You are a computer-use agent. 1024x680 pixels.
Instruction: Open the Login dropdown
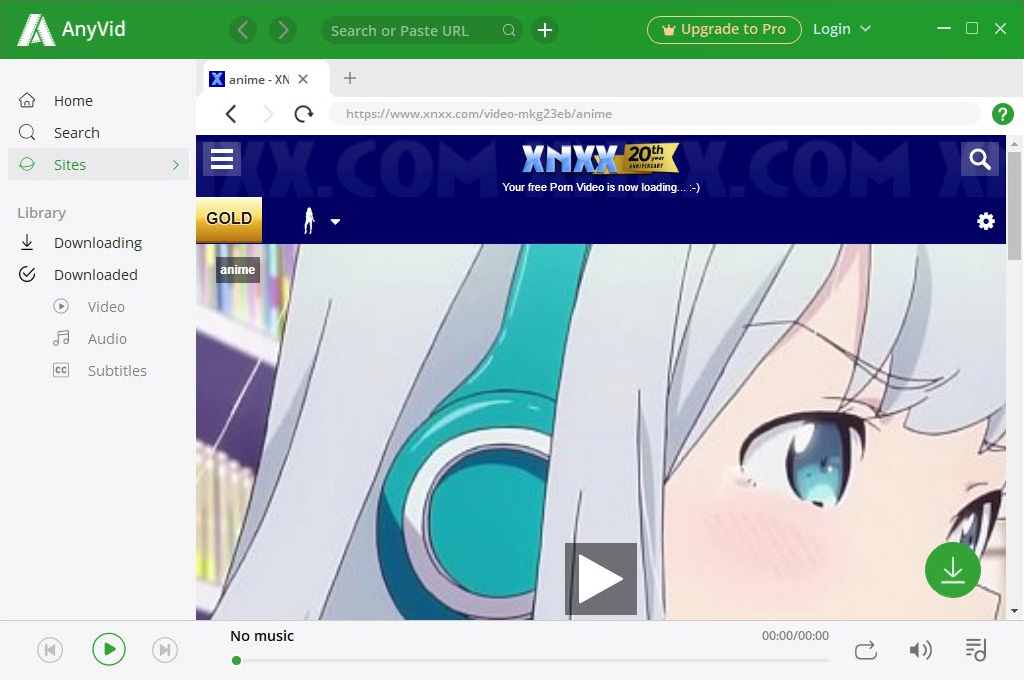841,29
